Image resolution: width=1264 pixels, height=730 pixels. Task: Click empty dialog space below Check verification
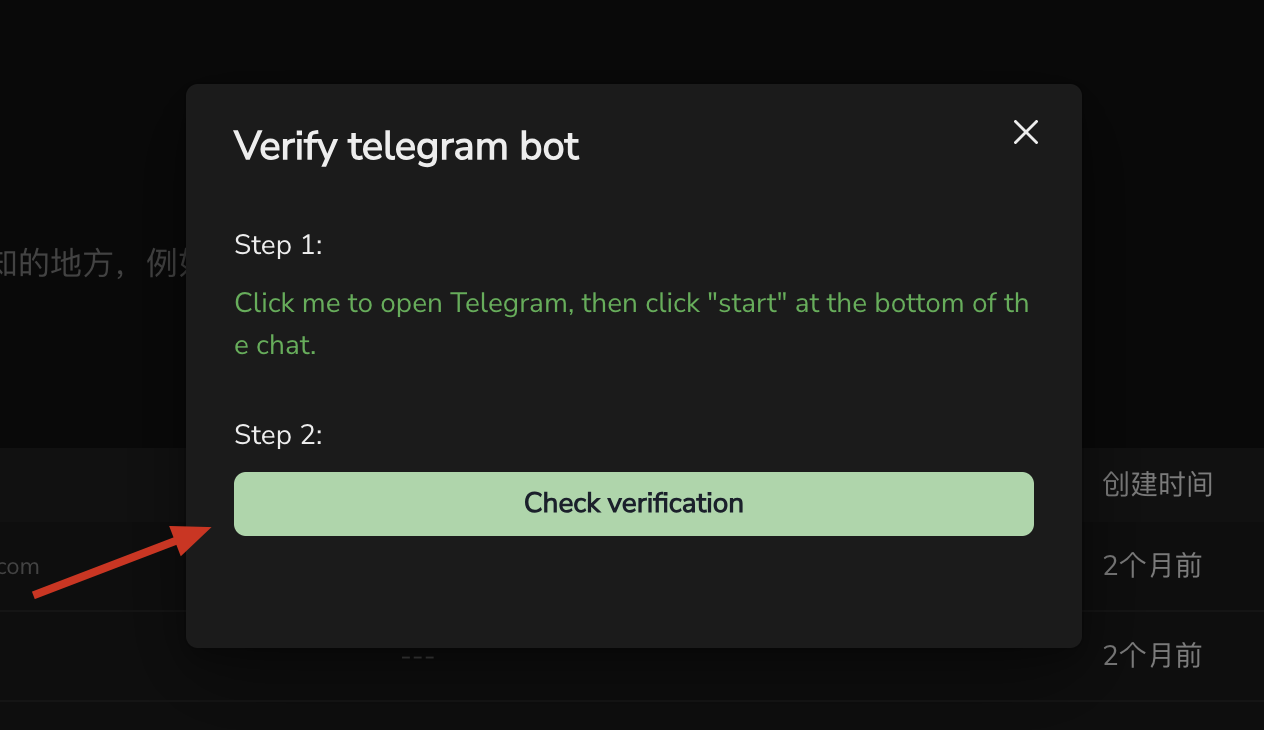tap(633, 590)
